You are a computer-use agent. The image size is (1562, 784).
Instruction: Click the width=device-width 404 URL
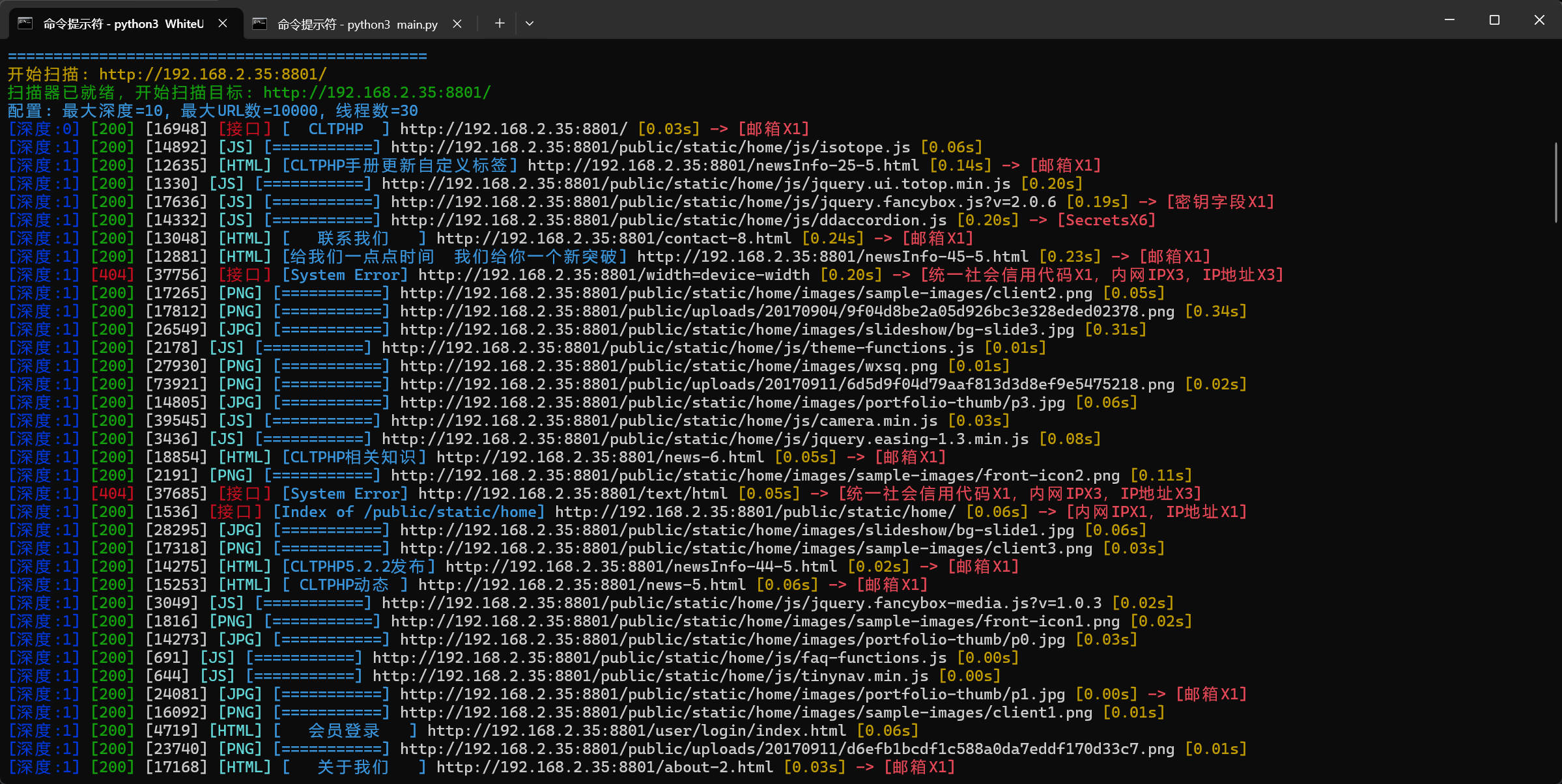coord(614,275)
